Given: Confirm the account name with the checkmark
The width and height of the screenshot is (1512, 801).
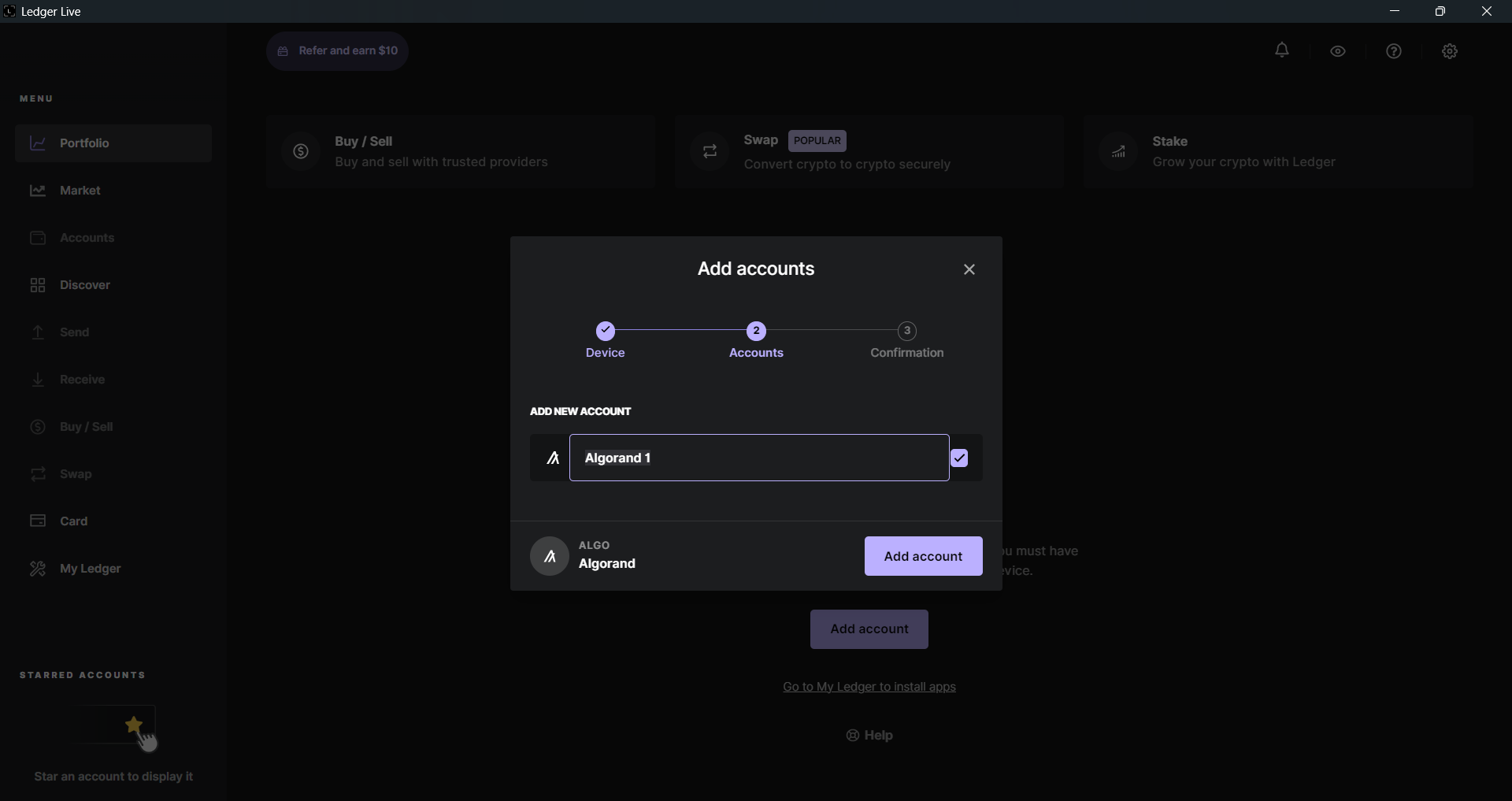Looking at the screenshot, I should [x=961, y=458].
